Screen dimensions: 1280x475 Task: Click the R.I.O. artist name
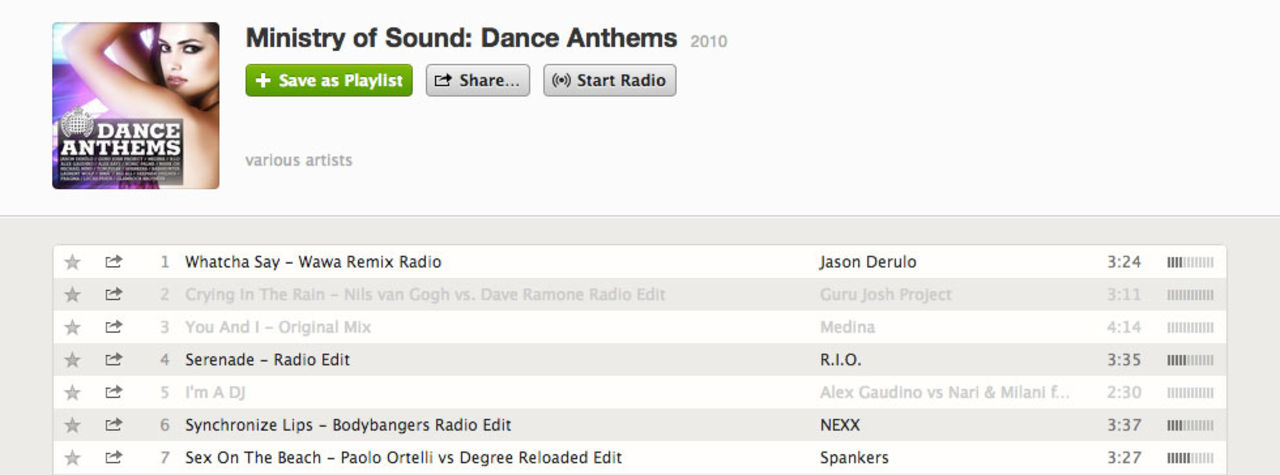coord(840,360)
